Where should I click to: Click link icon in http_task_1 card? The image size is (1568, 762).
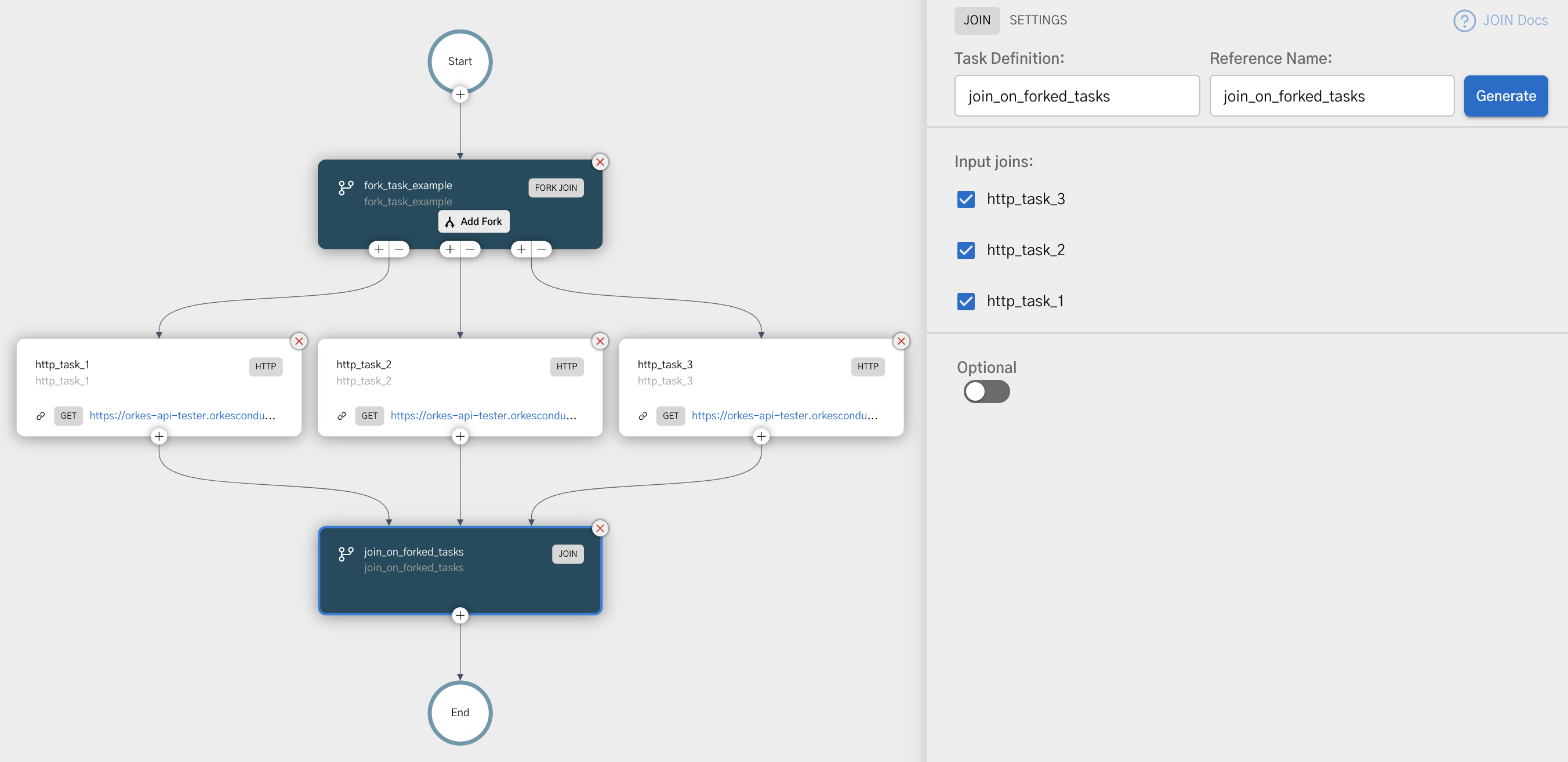pos(41,416)
